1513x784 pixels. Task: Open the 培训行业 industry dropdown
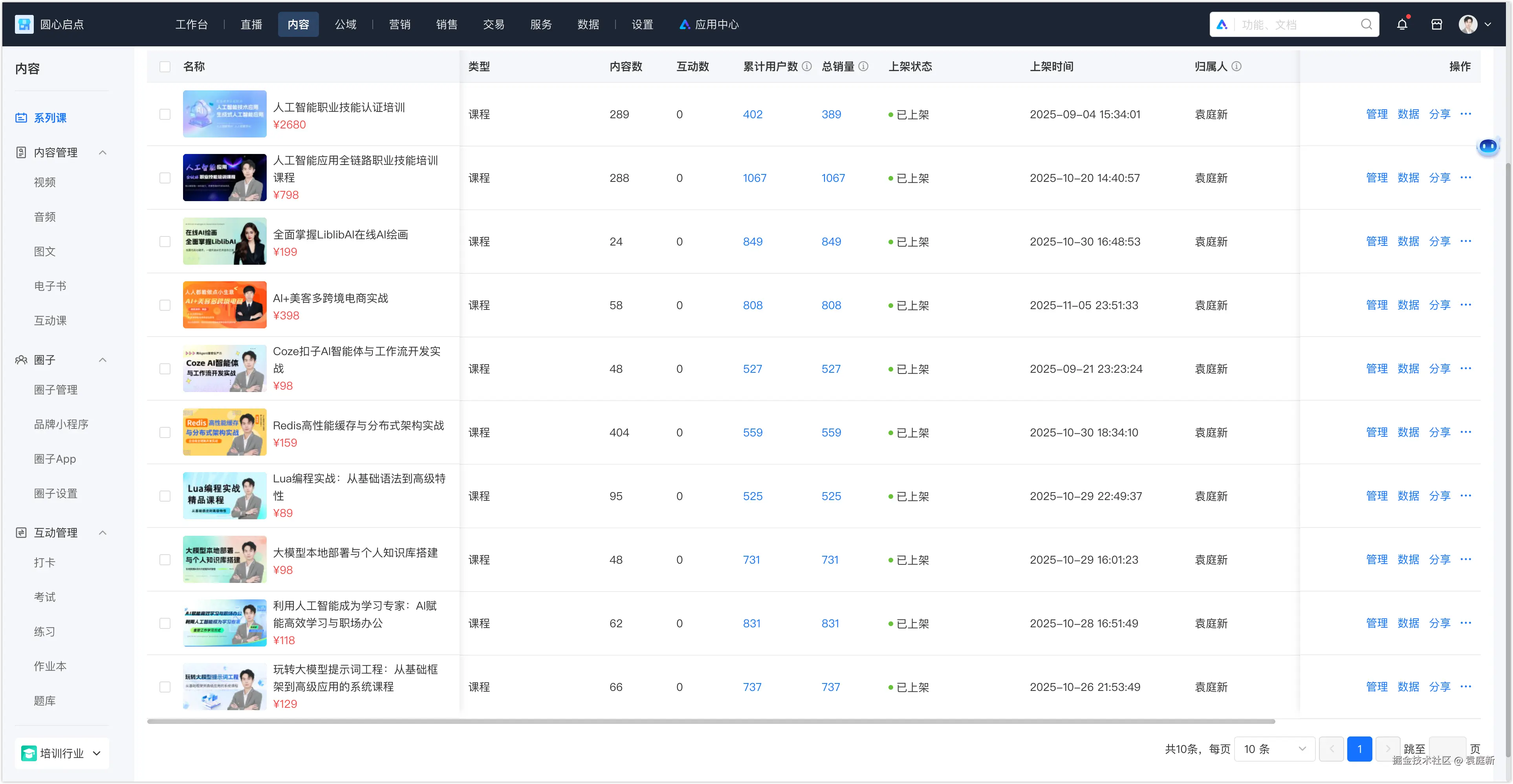tap(62, 753)
